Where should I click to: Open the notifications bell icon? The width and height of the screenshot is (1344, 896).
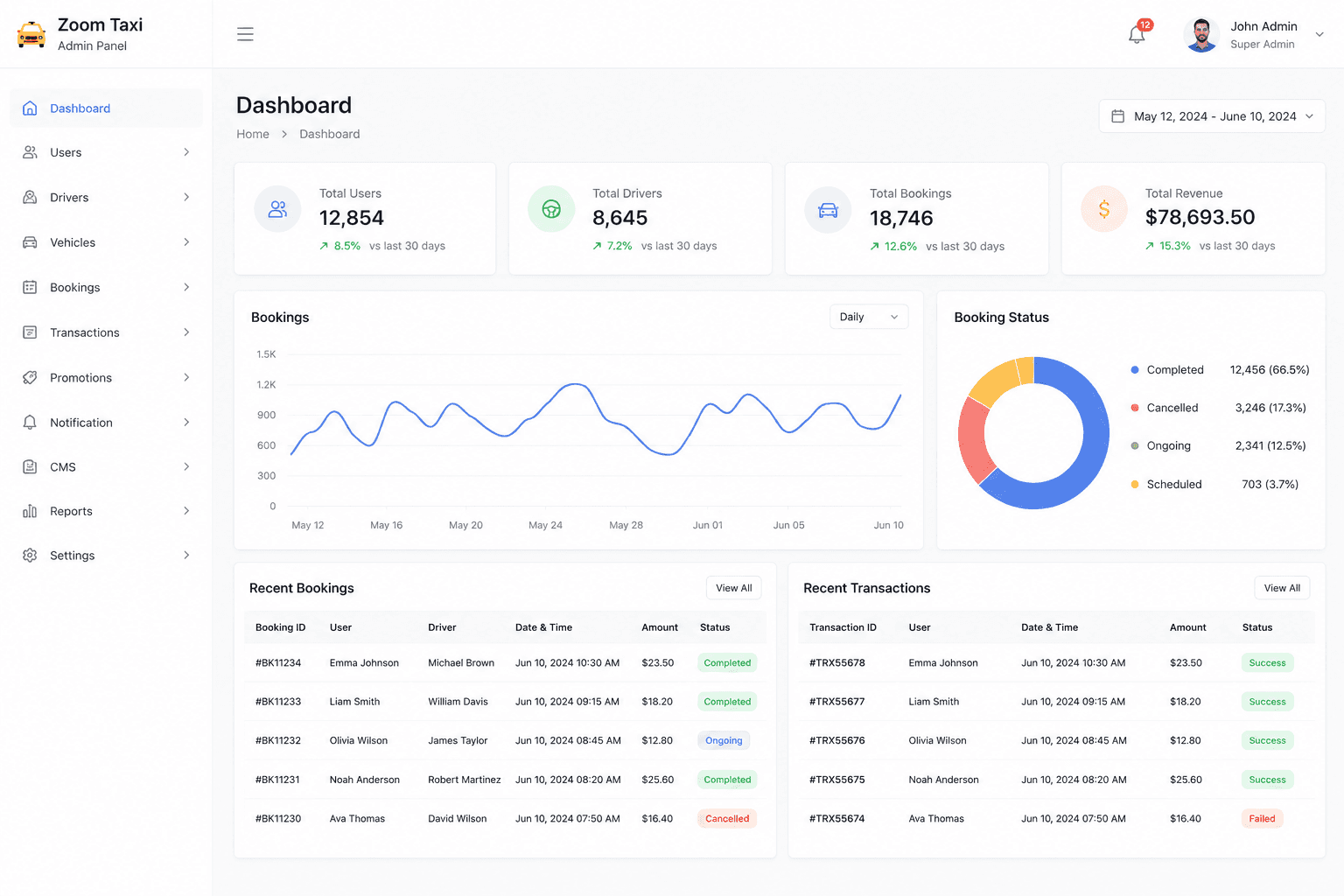[1137, 35]
